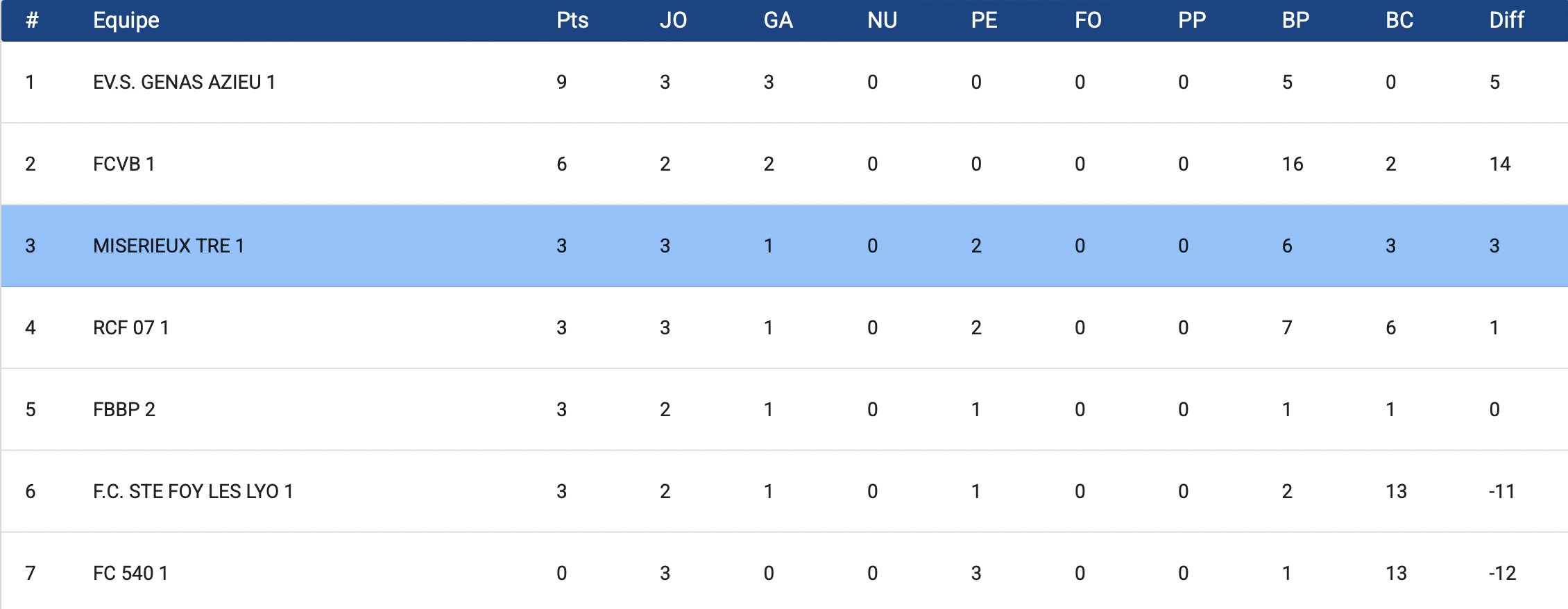Image resolution: width=1568 pixels, height=609 pixels.
Task: Click the # rank column header
Action: (x=32, y=20)
